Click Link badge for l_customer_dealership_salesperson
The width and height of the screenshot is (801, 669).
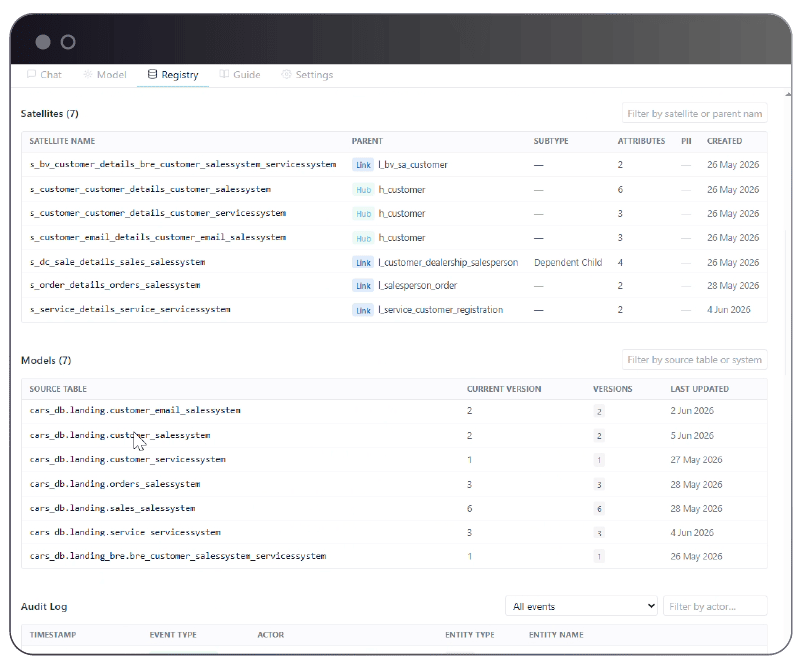click(363, 262)
